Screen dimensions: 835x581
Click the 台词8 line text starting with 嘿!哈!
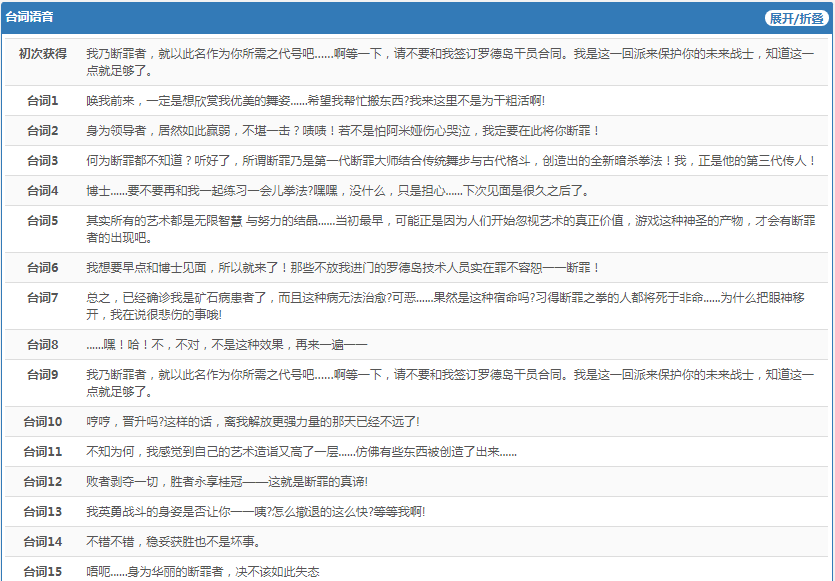click(228, 345)
